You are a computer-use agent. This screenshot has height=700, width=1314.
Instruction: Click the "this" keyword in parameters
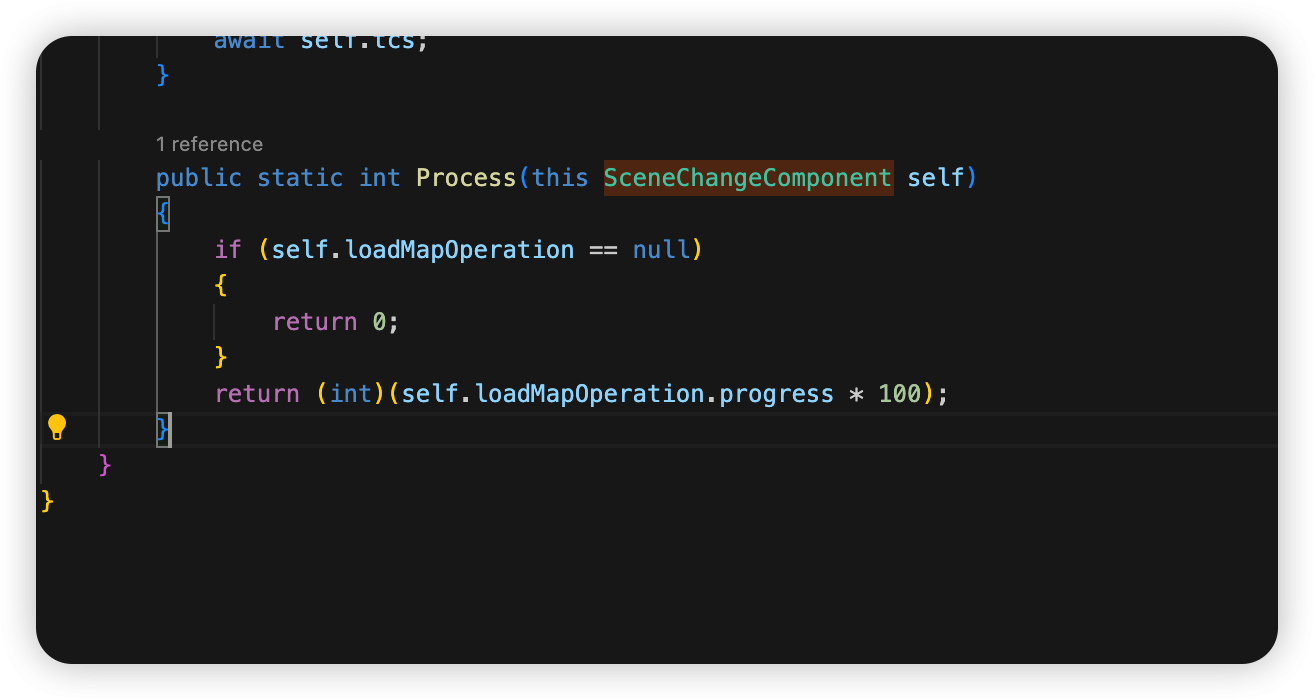tap(560, 178)
